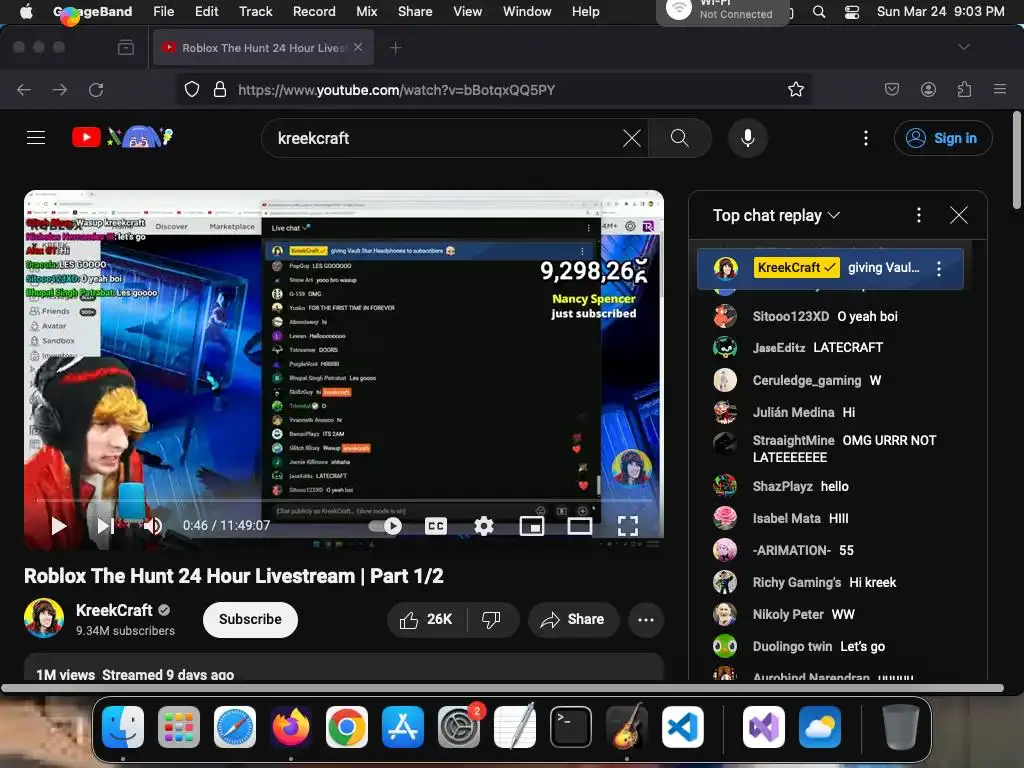This screenshot has height=768, width=1024.
Task: Start voice search with the microphone
Action: (748, 138)
